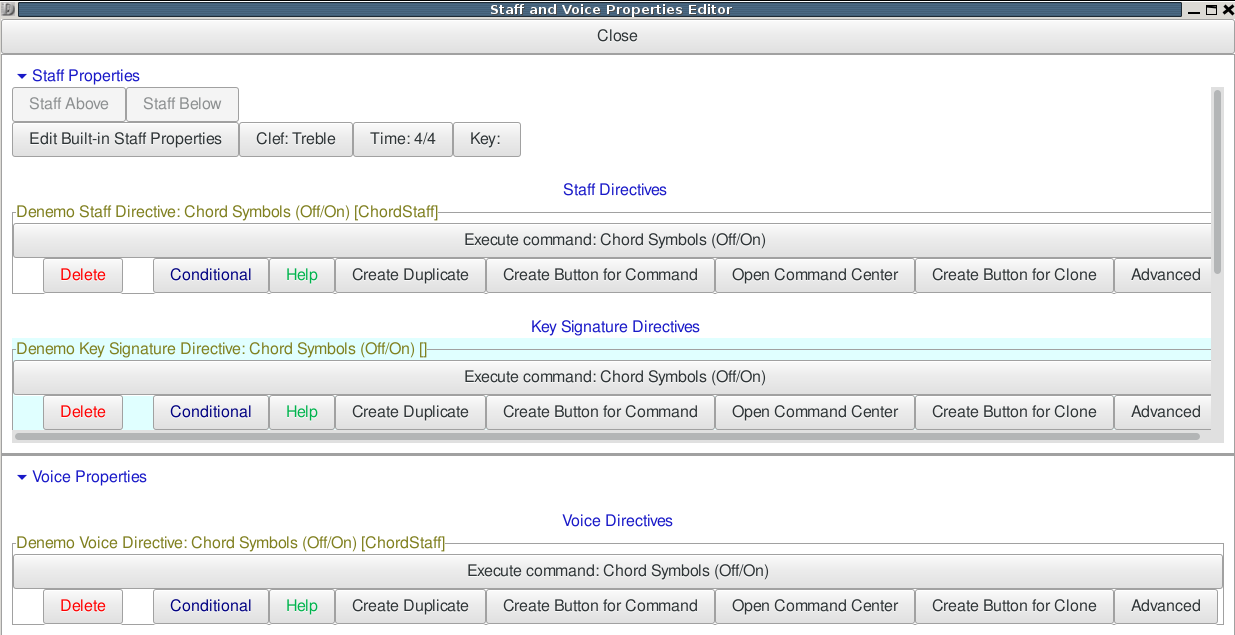Screen dimensions: 1235x635
Task: Open Edit Built-in Staff Properties
Action: click(x=125, y=139)
